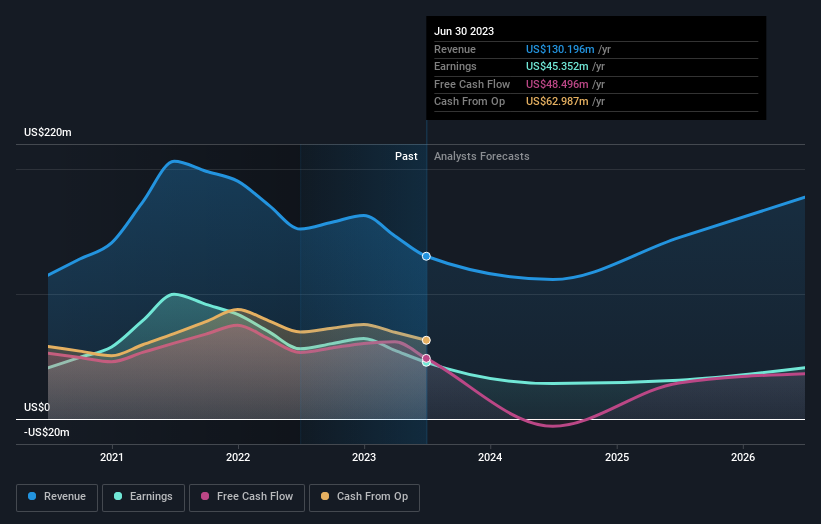Image resolution: width=821 pixels, height=524 pixels.
Task: Click the 2024 x-axis label
Action: tap(490, 457)
